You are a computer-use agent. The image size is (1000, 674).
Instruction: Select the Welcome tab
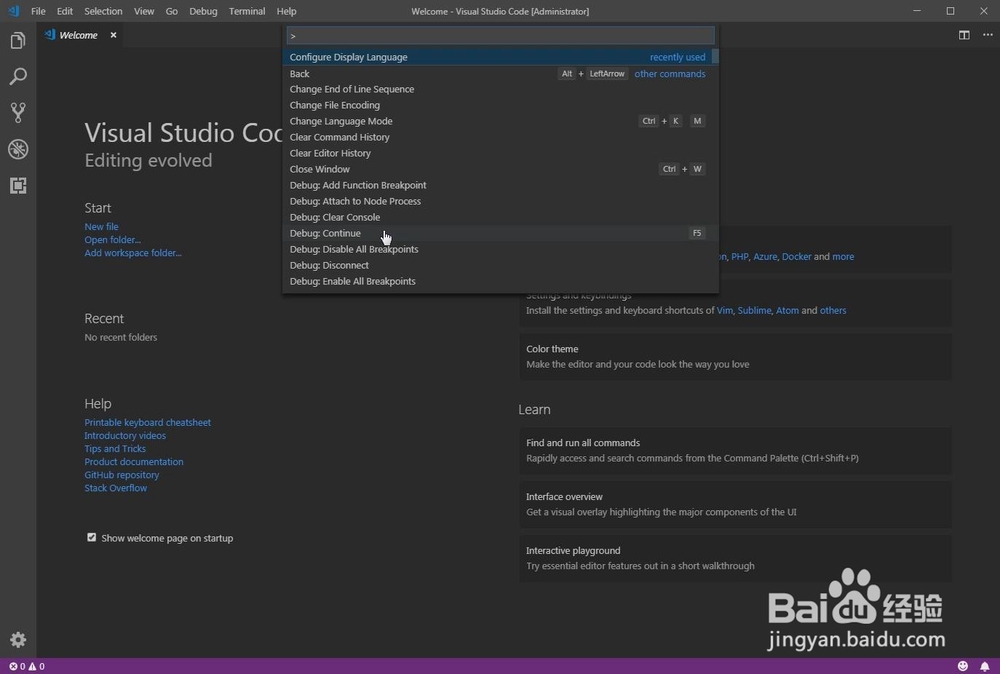(78, 35)
